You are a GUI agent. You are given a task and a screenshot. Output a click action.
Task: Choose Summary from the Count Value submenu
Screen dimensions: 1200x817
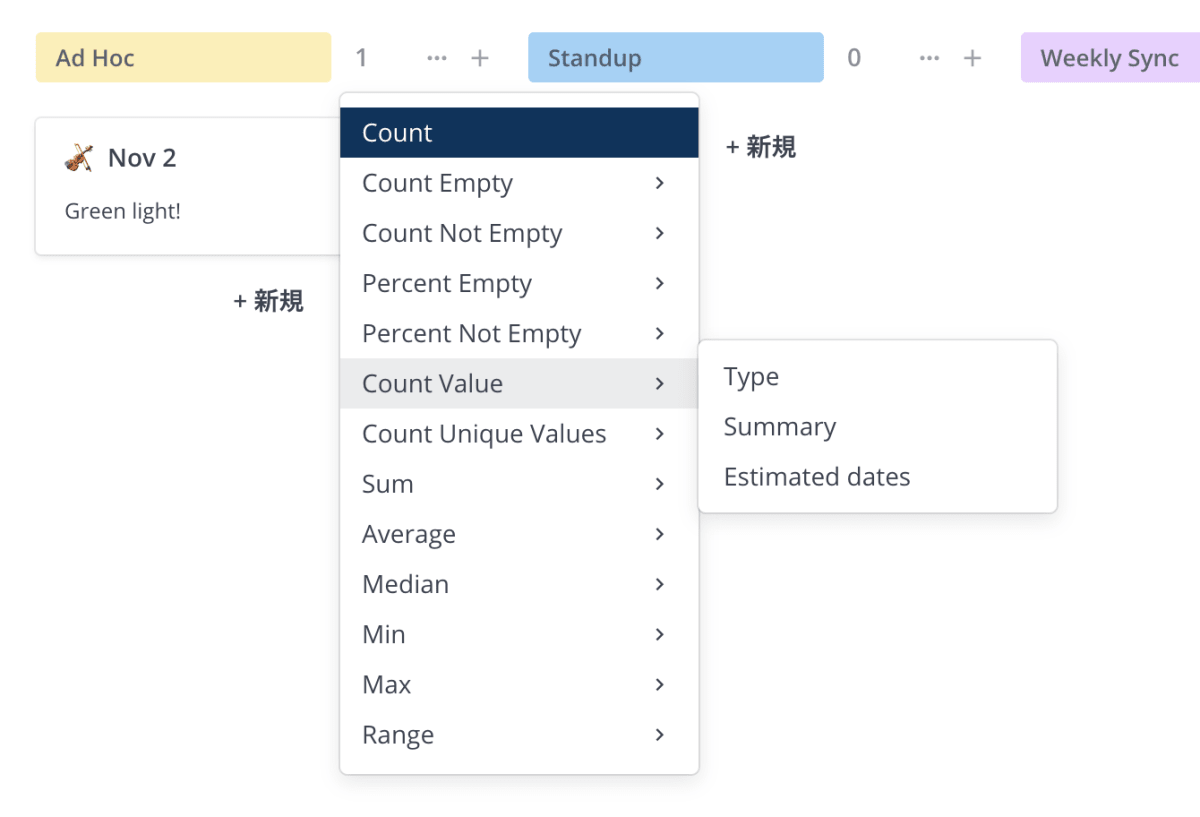779,426
